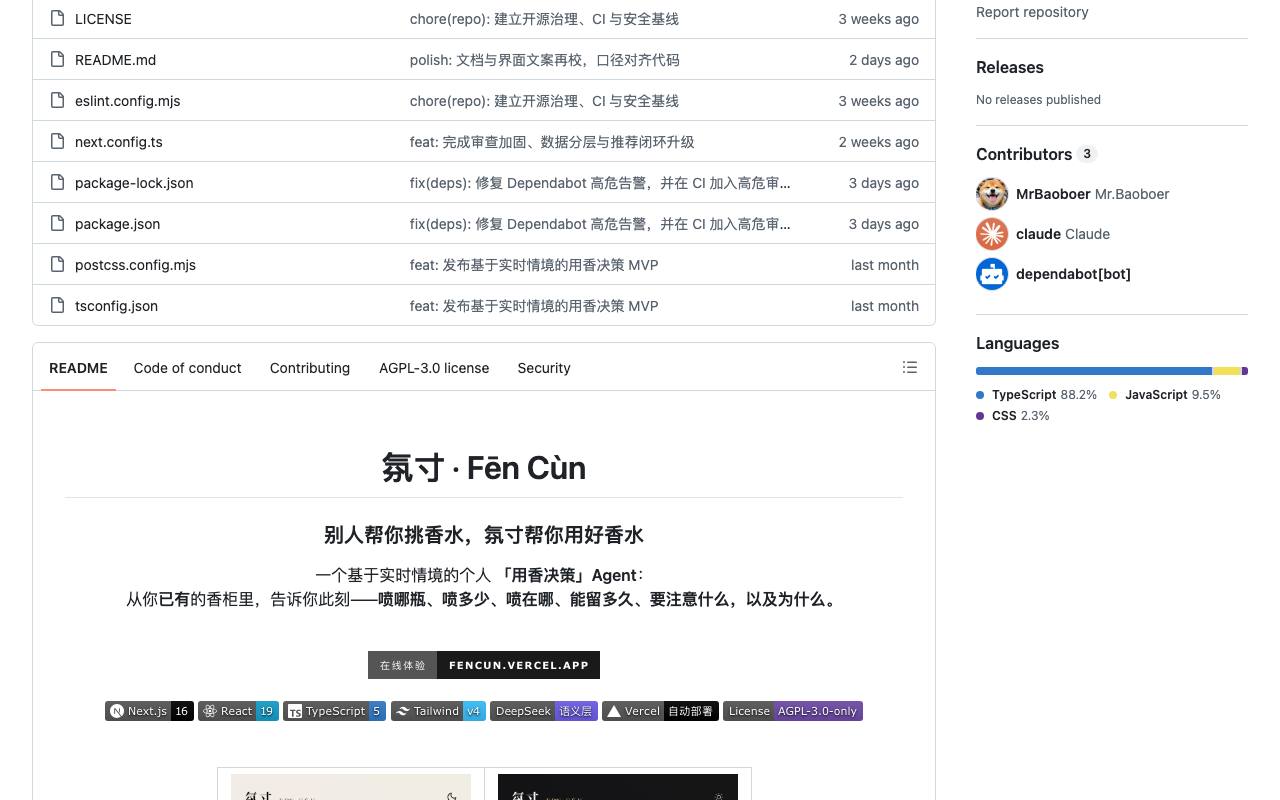Open the package.json file
This screenshot has width=1280, height=800.
pos(118,224)
